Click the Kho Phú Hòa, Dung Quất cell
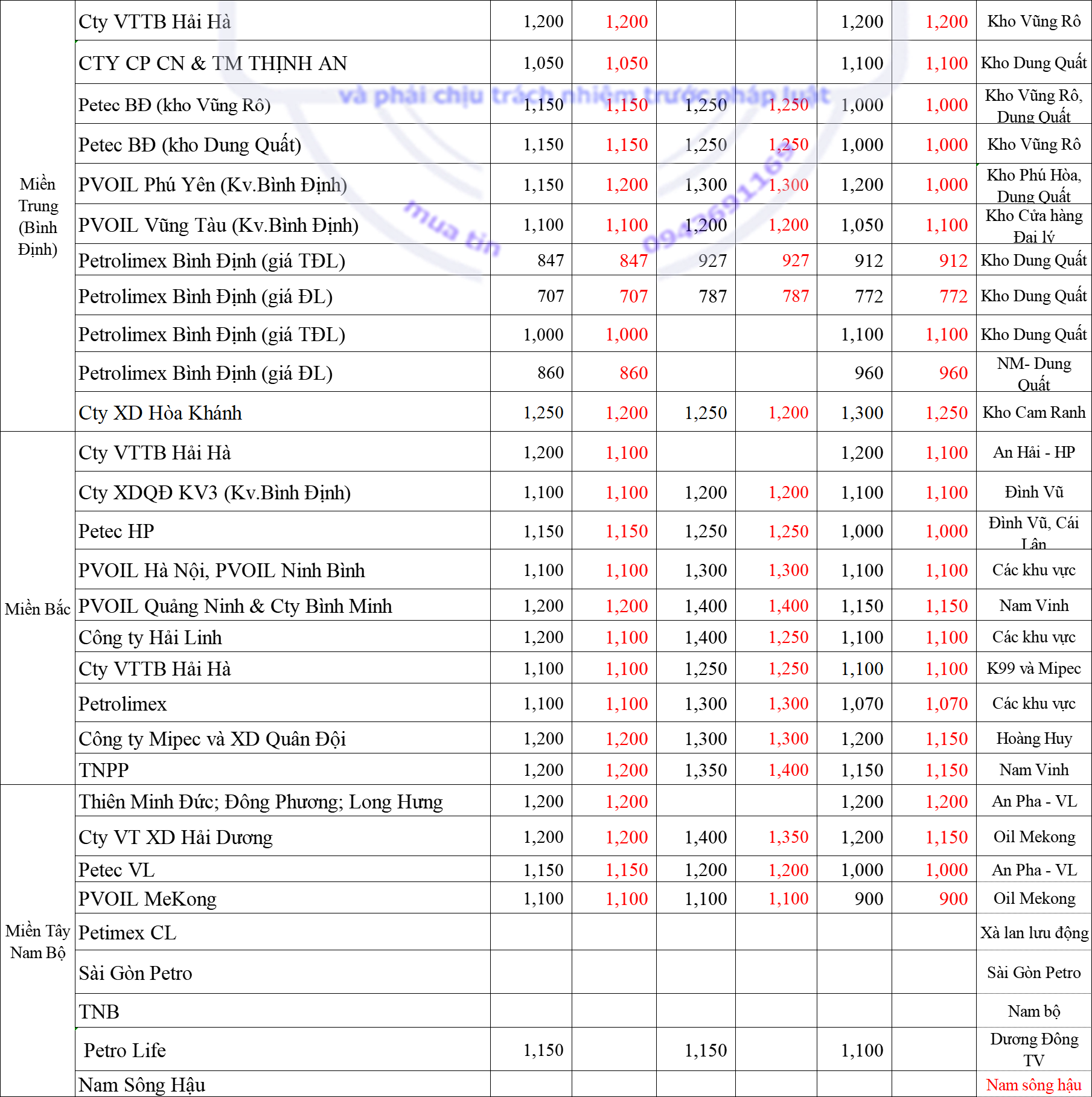 [1034, 184]
